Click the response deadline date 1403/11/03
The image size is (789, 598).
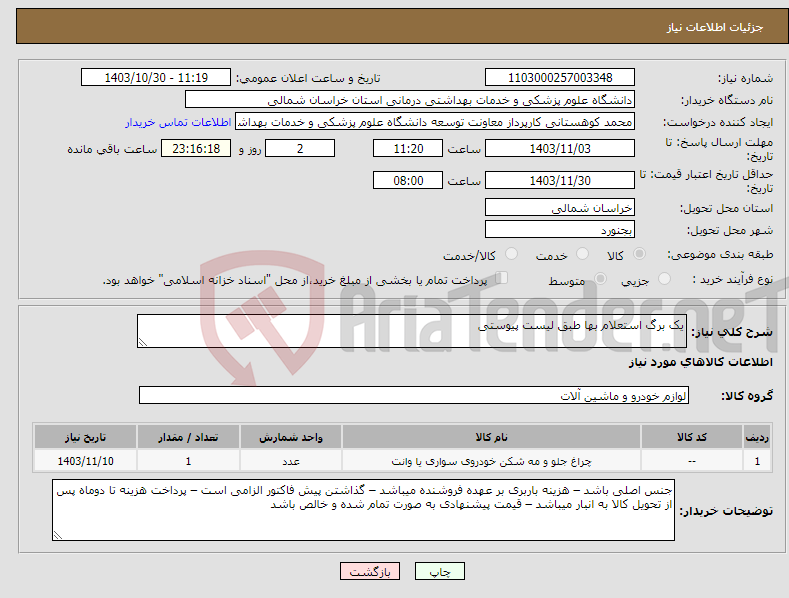pyautogui.click(x=560, y=148)
